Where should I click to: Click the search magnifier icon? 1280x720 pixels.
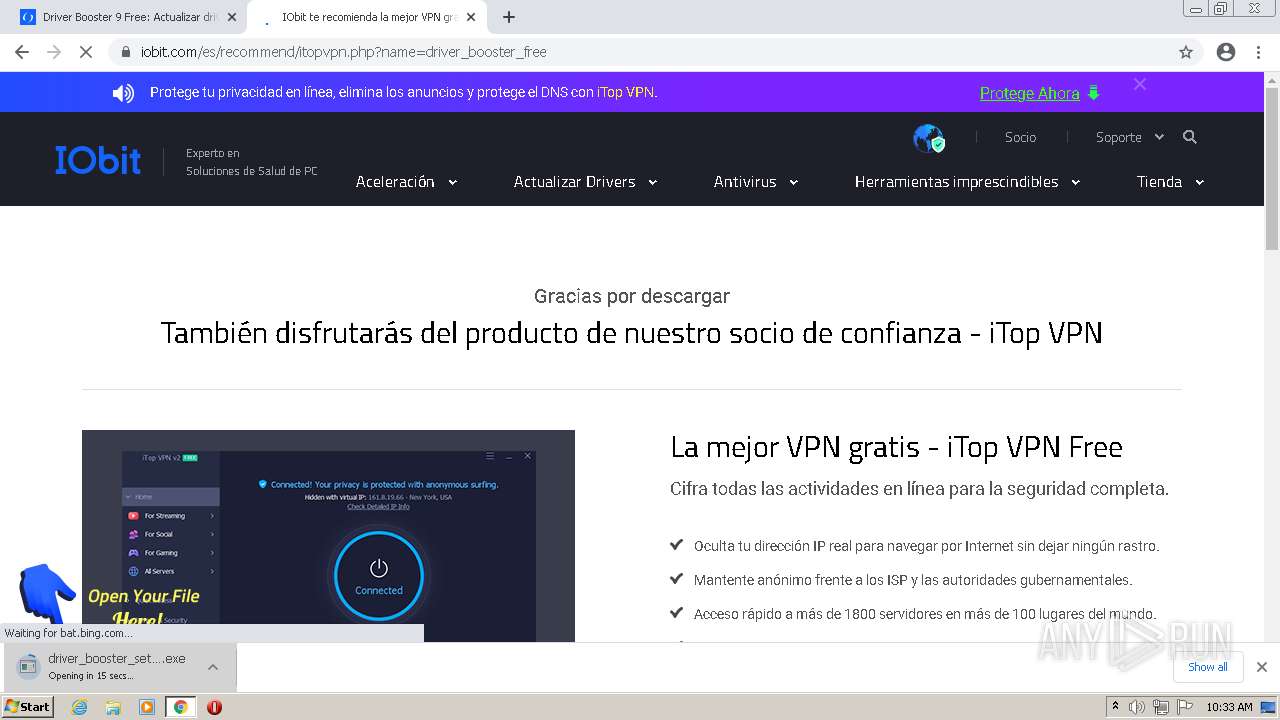(1190, 137)
